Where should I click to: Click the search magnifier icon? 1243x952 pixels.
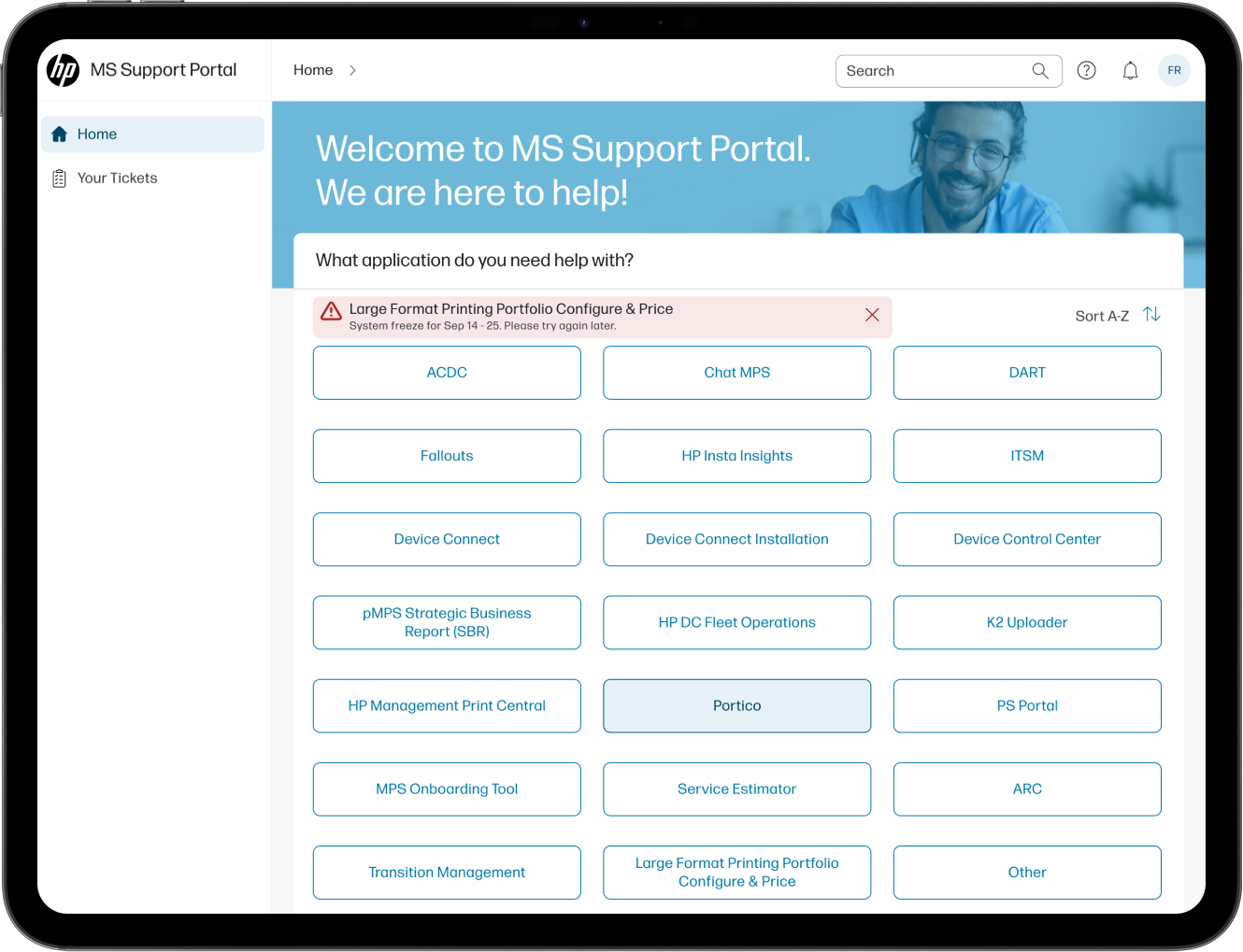tap(1040, 71)
